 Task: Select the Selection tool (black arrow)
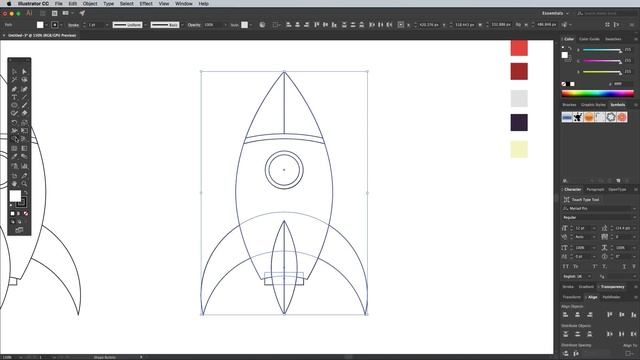[14, 71]
